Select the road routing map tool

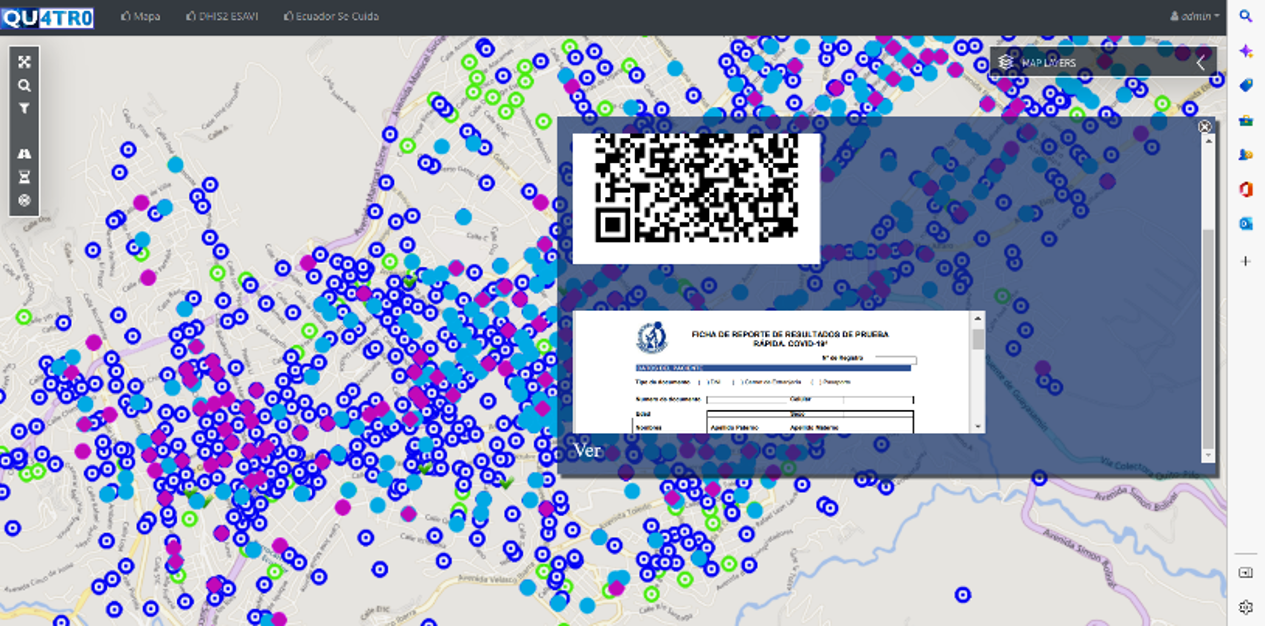click(24, 154)
